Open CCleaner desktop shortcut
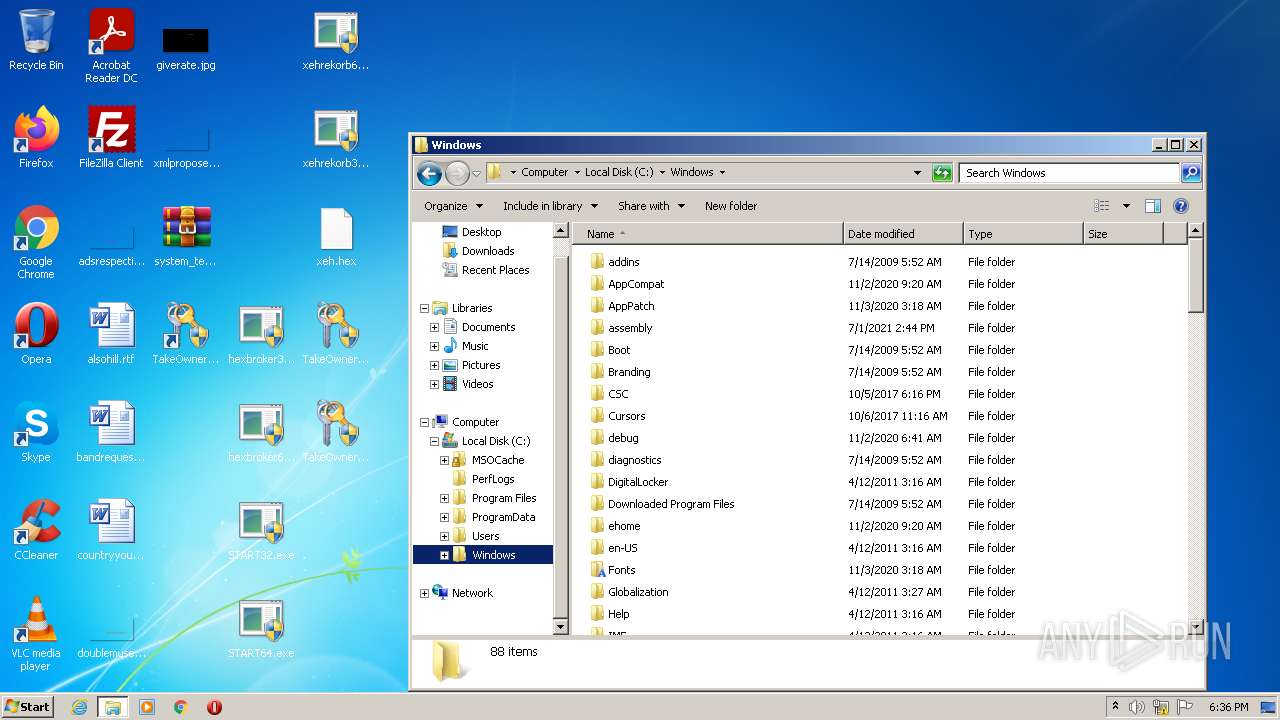Viewport: 1280px width, 720px height. click(x=36, y=530)
